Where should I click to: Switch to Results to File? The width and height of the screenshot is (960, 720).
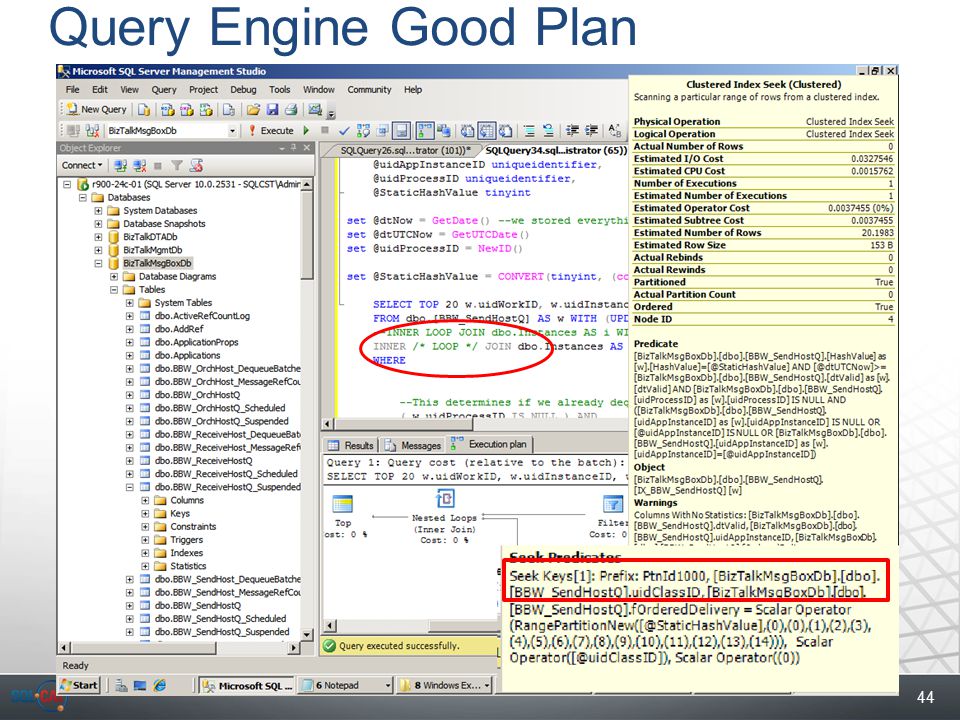point(506,130)
